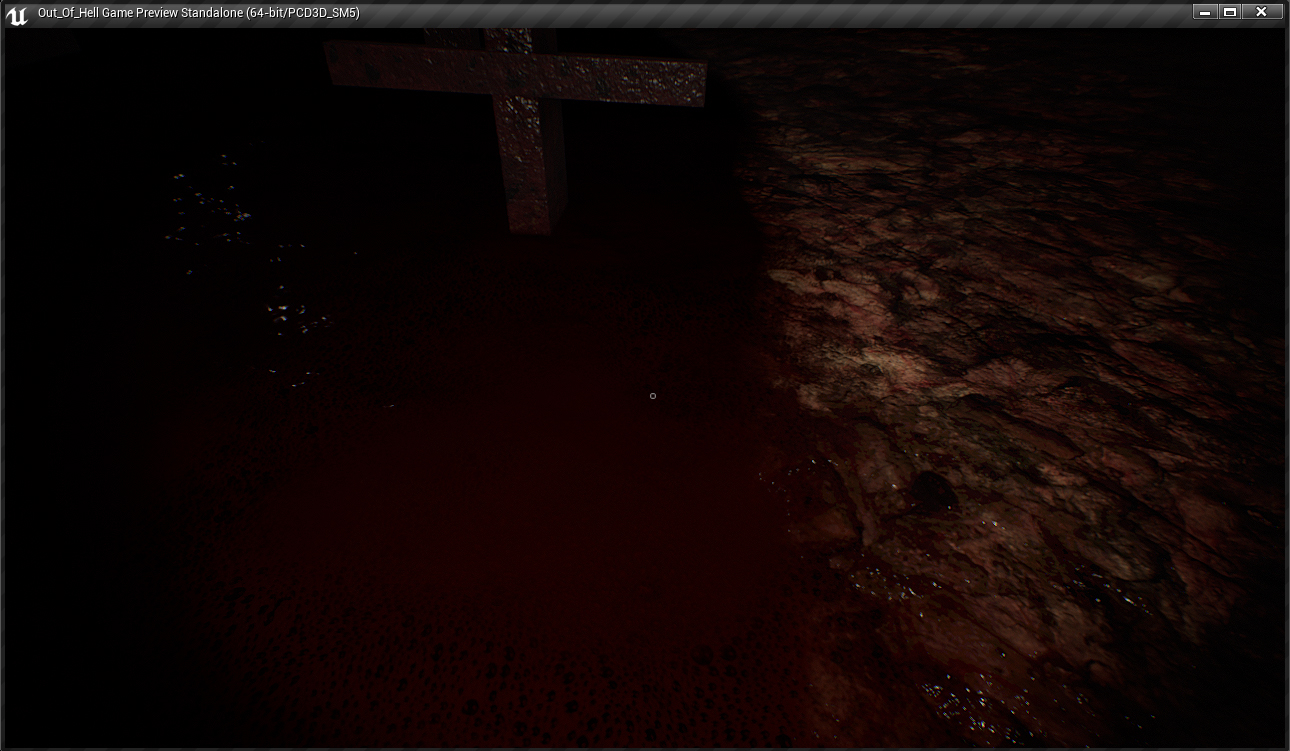Minimize the game preview window
Viewport: 1290px width, 751px height.
coord(1204,12)
